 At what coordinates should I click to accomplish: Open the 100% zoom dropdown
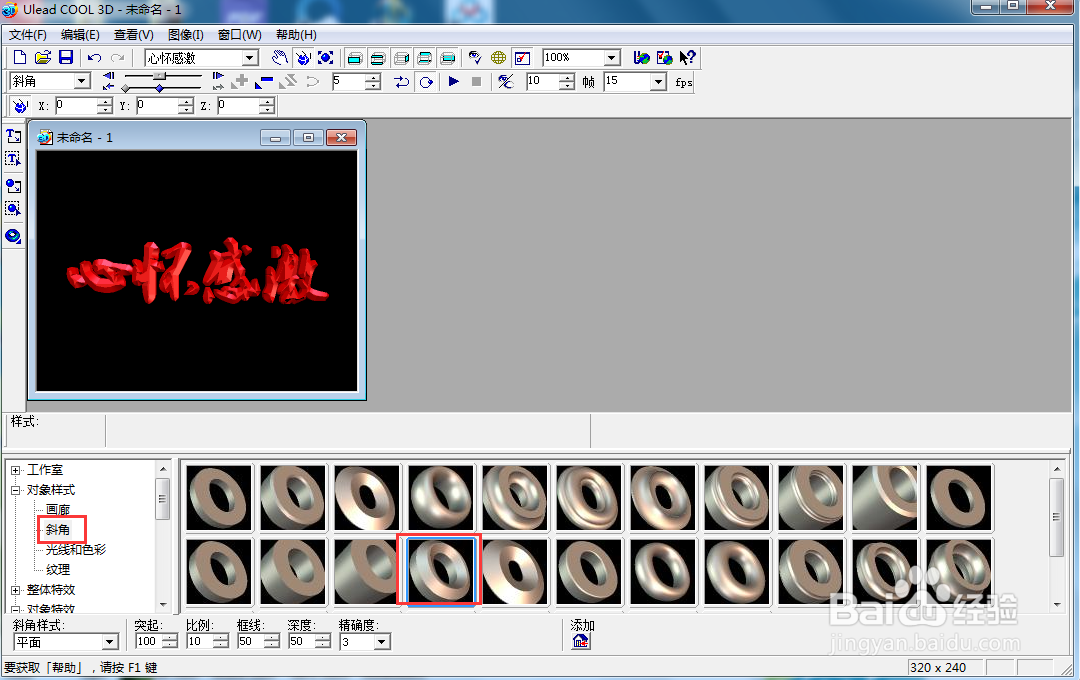[x=611, y=58]
